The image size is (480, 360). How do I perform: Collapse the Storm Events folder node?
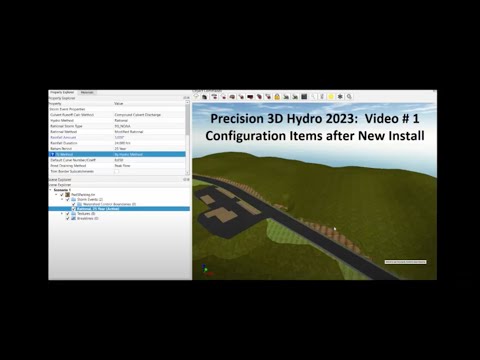coord(62,199)
